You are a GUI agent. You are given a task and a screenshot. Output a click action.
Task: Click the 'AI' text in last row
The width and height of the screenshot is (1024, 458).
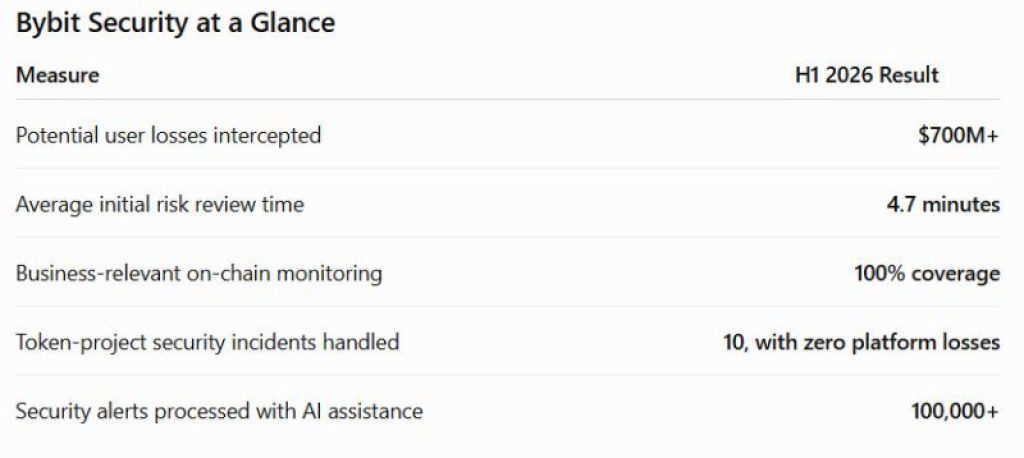(310, 411)
